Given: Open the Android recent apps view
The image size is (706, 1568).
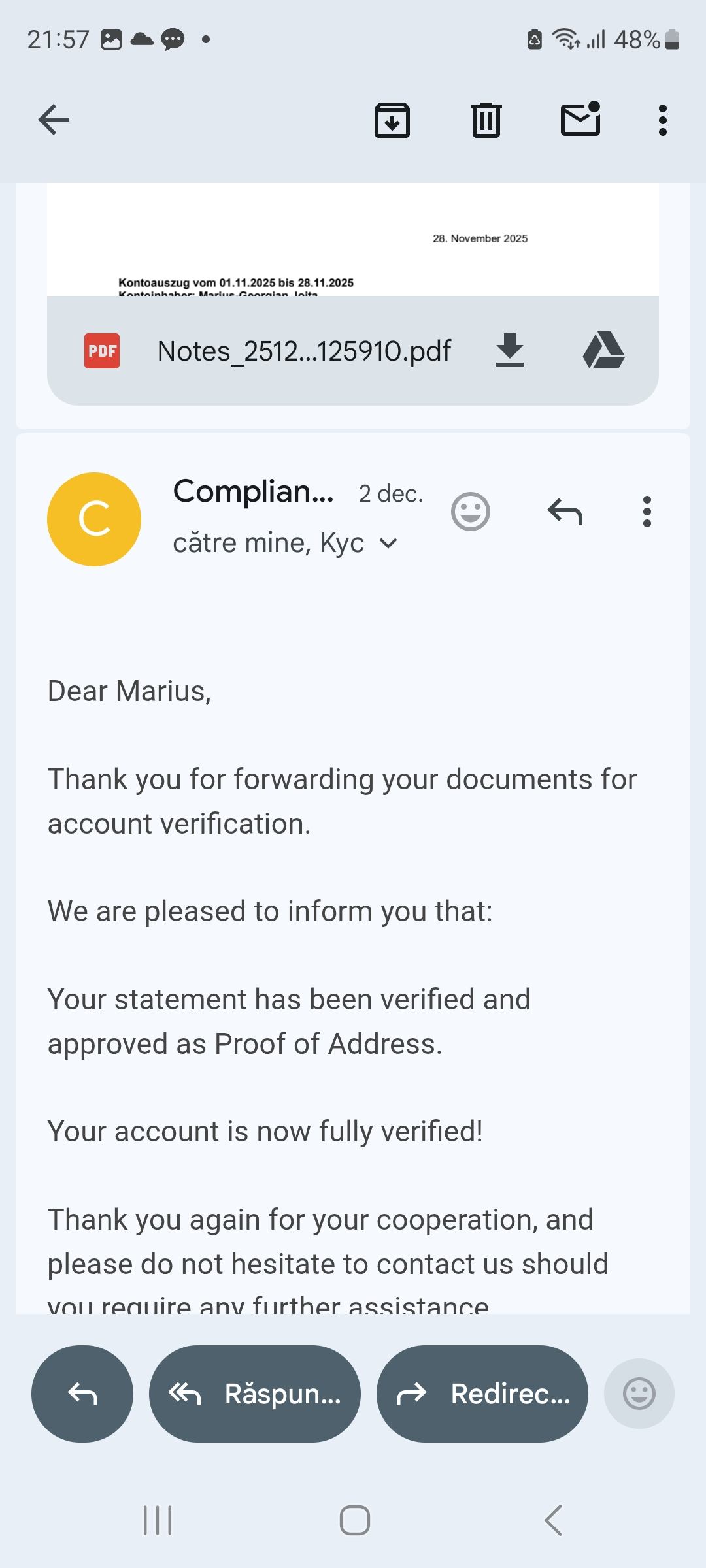Looking at the screenshot, I should pos(158,1520).
